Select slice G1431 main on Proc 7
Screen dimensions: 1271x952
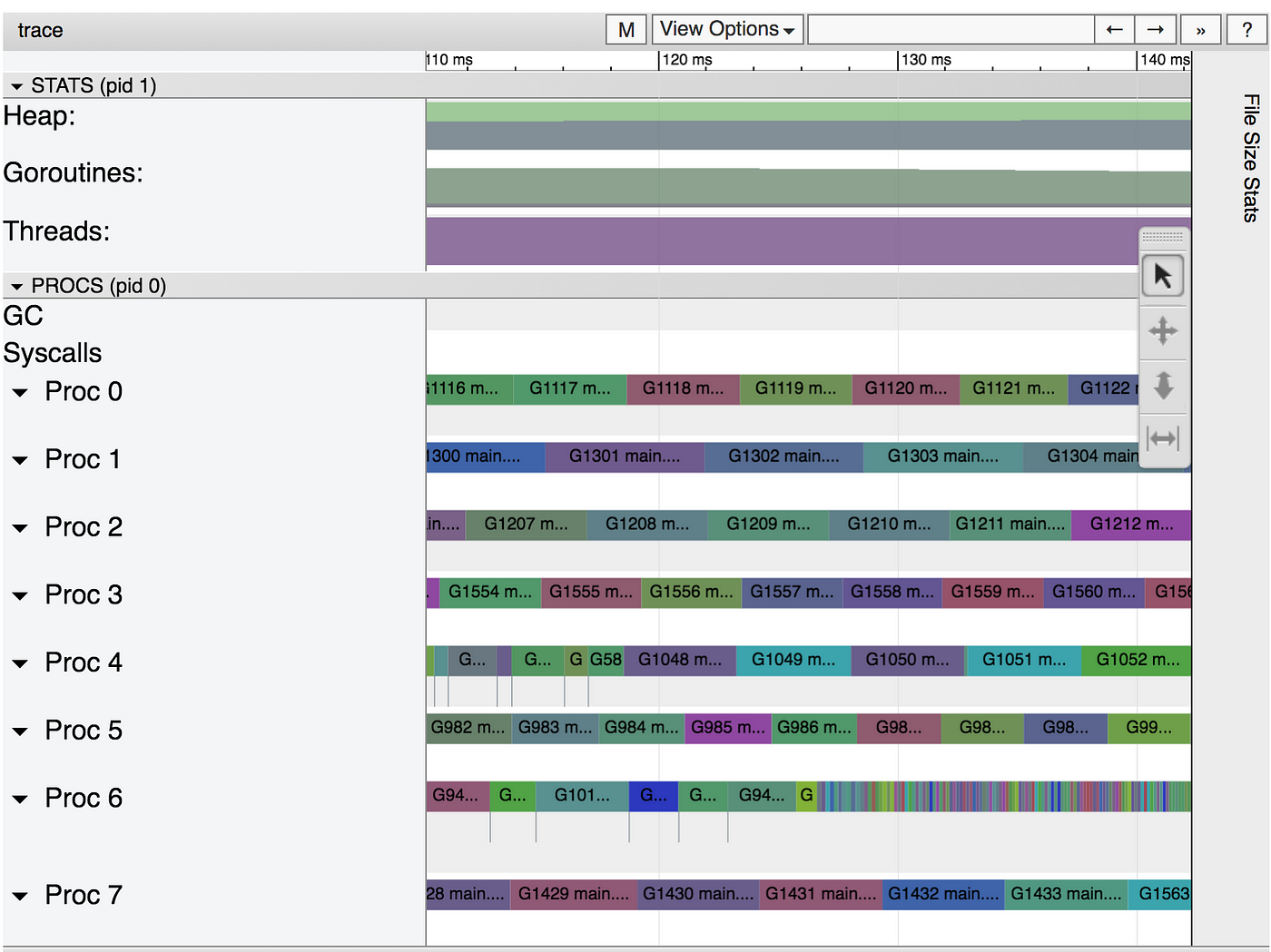[821, 894]
